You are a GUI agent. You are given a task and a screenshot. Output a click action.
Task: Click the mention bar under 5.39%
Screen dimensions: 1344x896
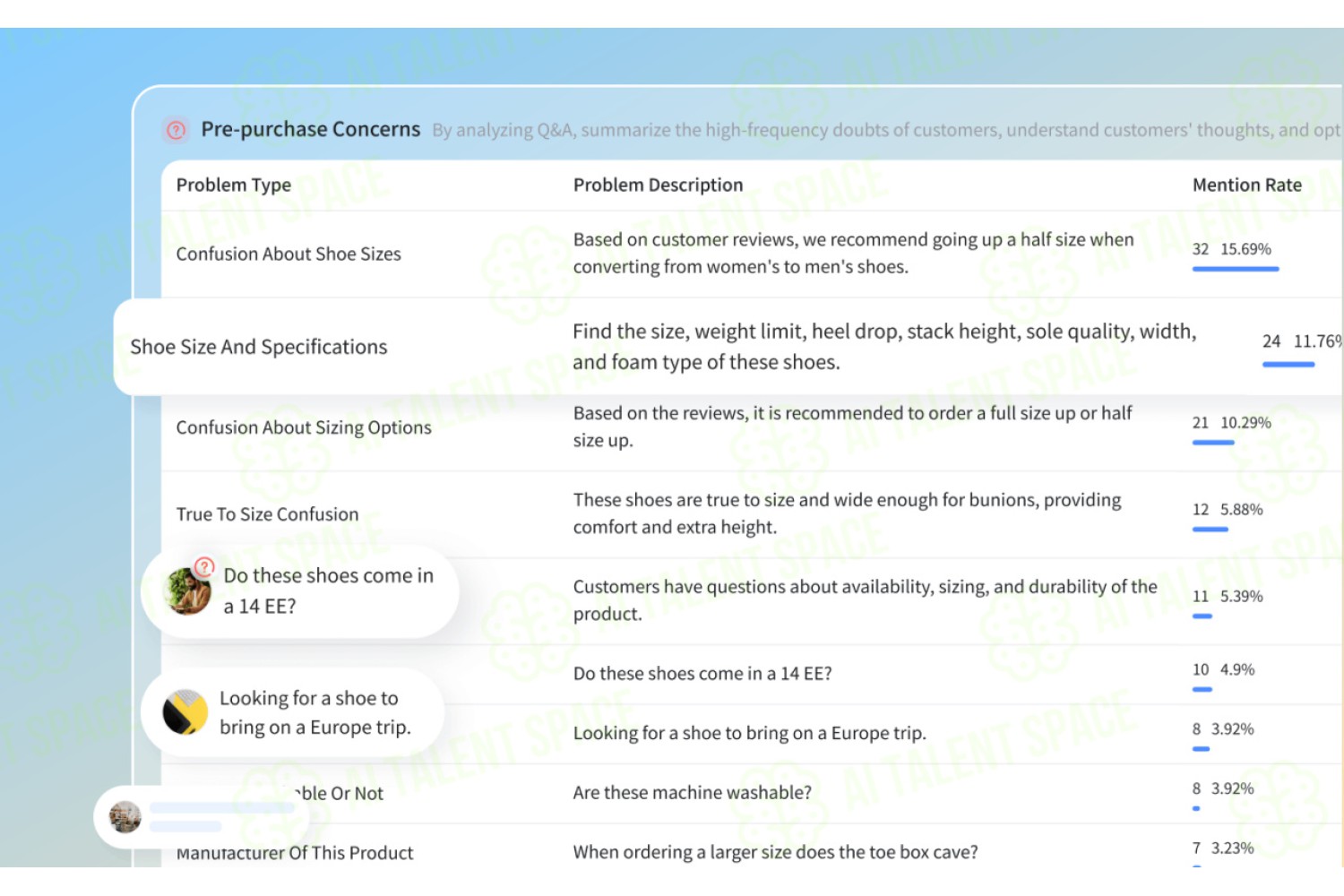[1202, 616]
